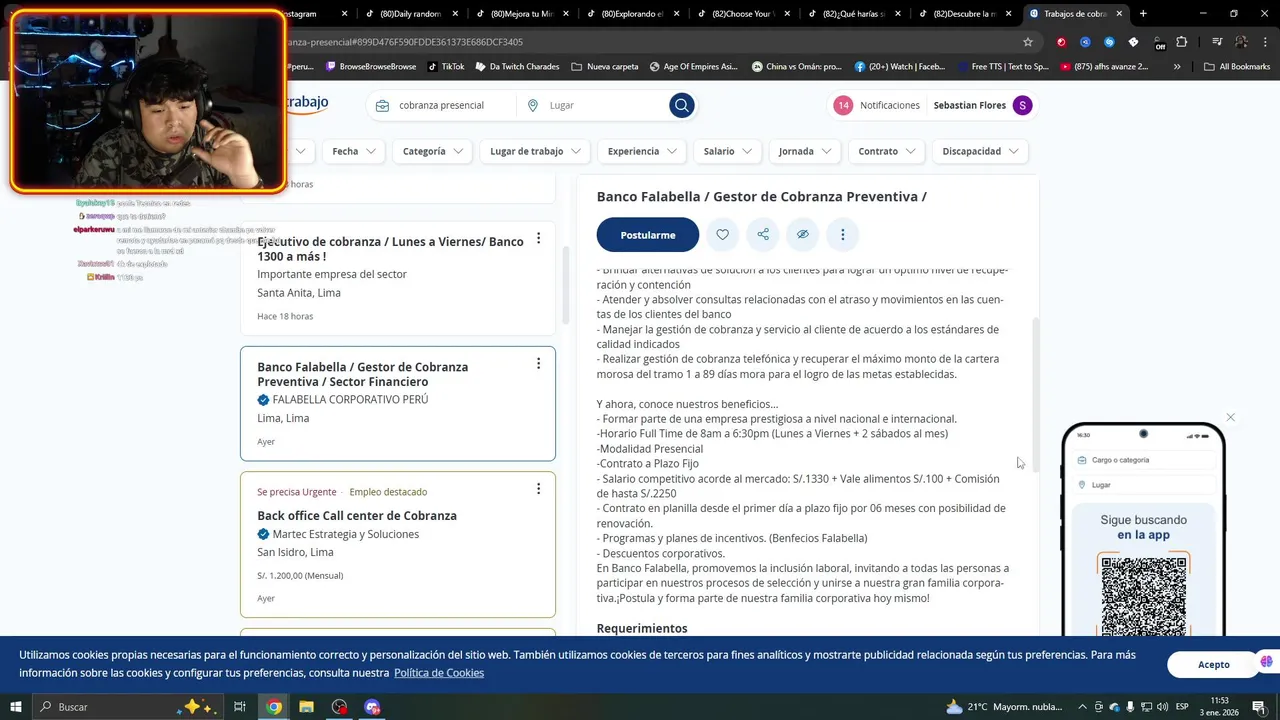
Task: Open the Age Of Empires bookmark
Action: coord(693,67)
